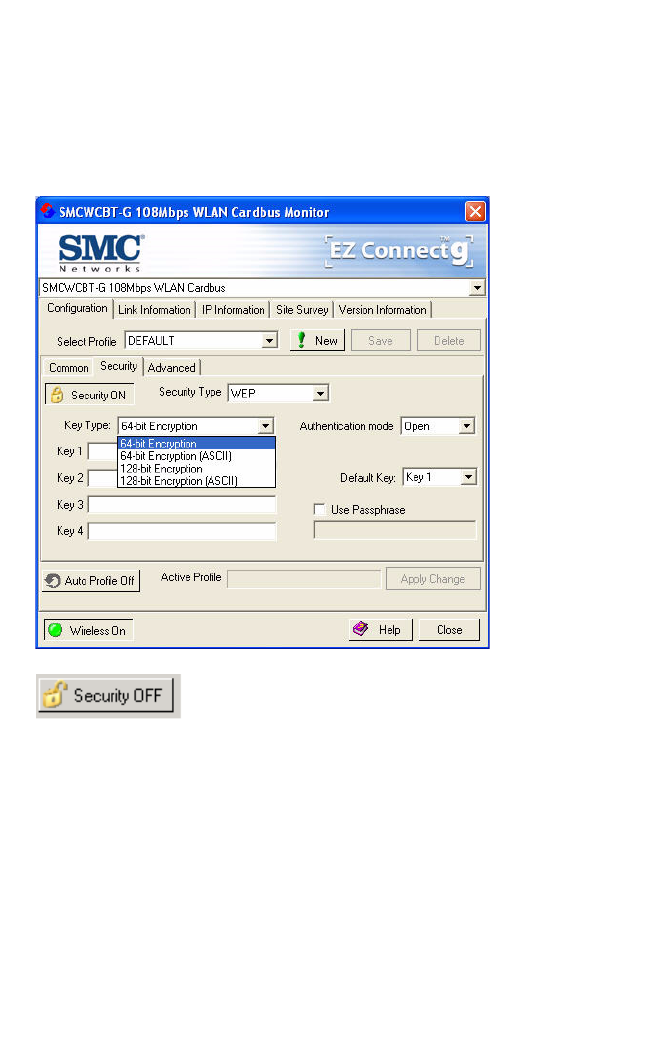Click the Save profile button
The image size is (669, 1043).
[380, 341]
